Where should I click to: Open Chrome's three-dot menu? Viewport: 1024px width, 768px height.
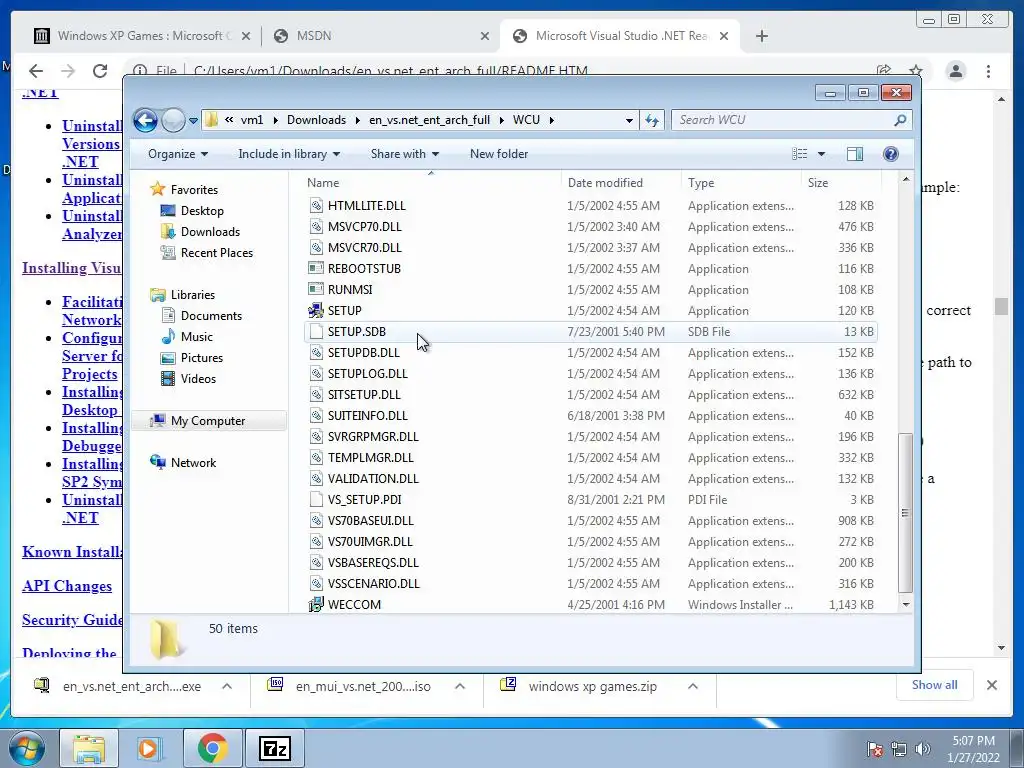(x=988, y=71)
